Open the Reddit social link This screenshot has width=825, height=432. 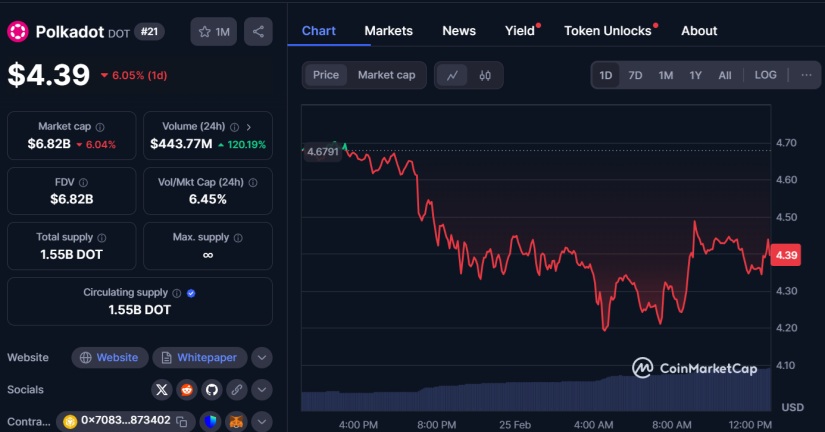click(187, 390)
